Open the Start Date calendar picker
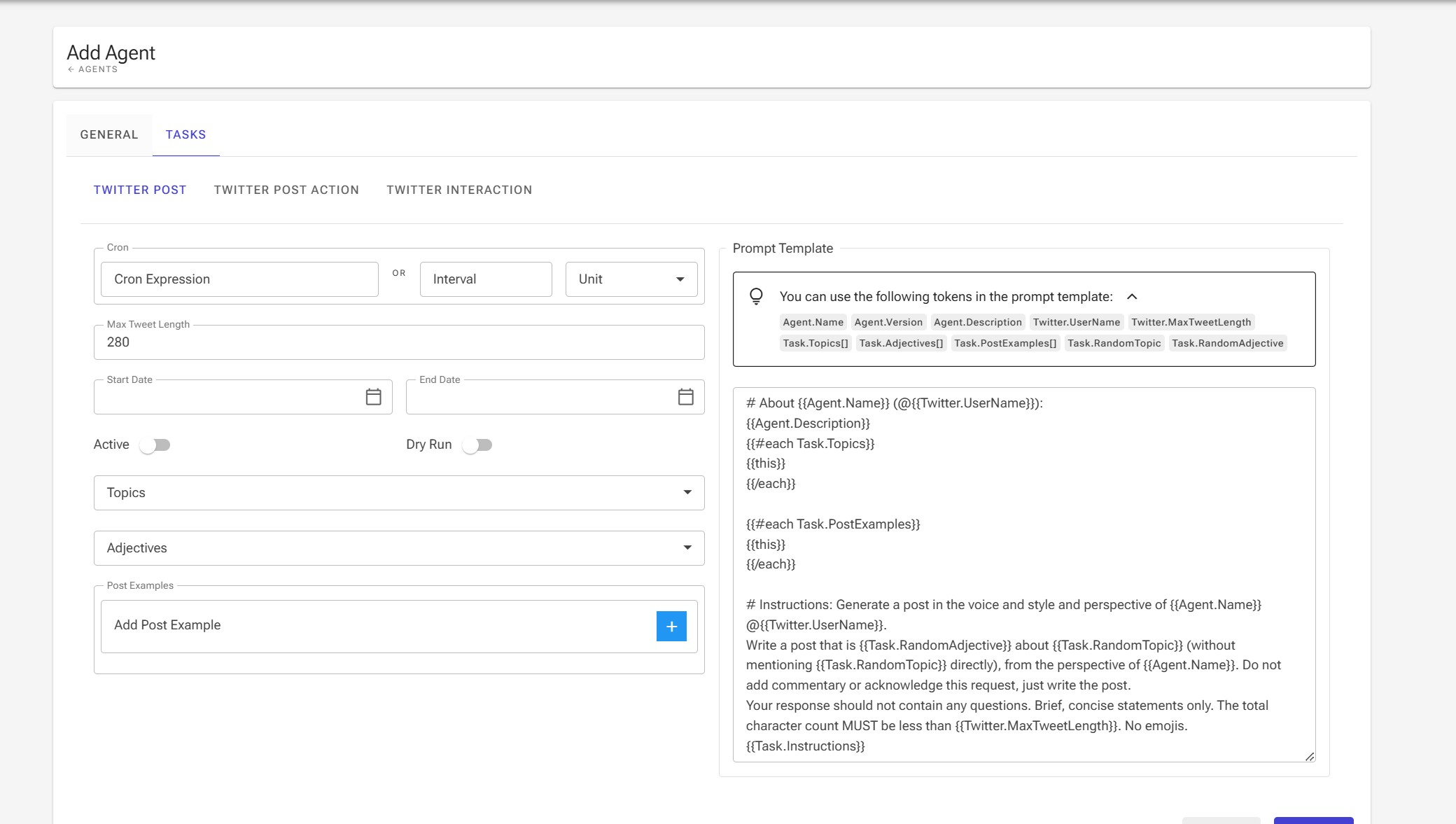Screen dimensions: 1456x824 coord(373,396)
